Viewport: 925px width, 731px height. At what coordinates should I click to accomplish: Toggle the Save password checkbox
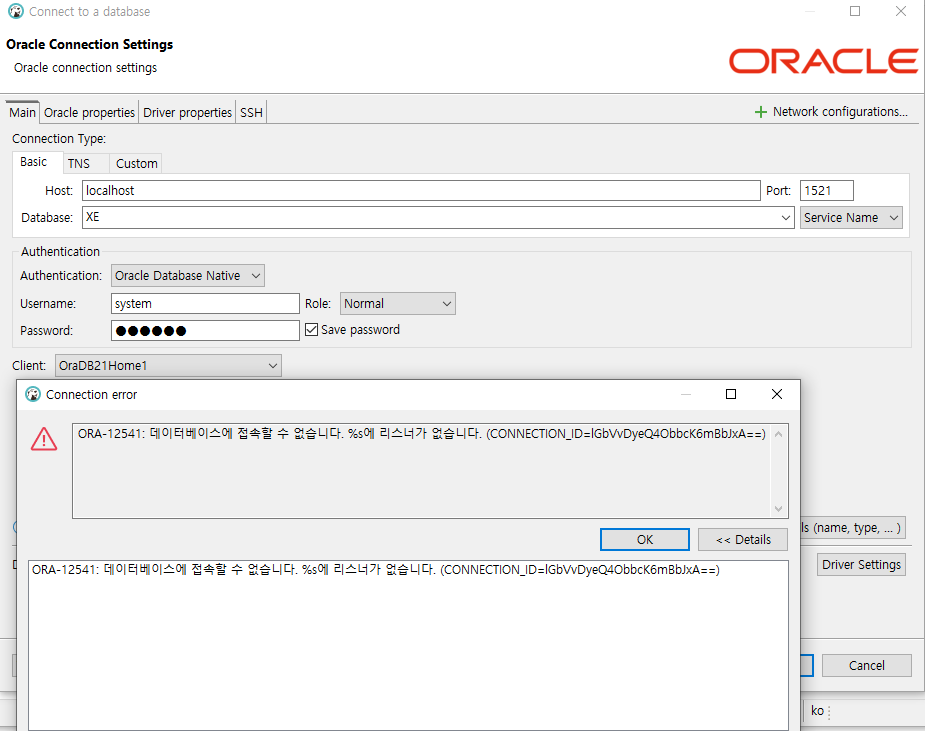(x=311, y=330)
